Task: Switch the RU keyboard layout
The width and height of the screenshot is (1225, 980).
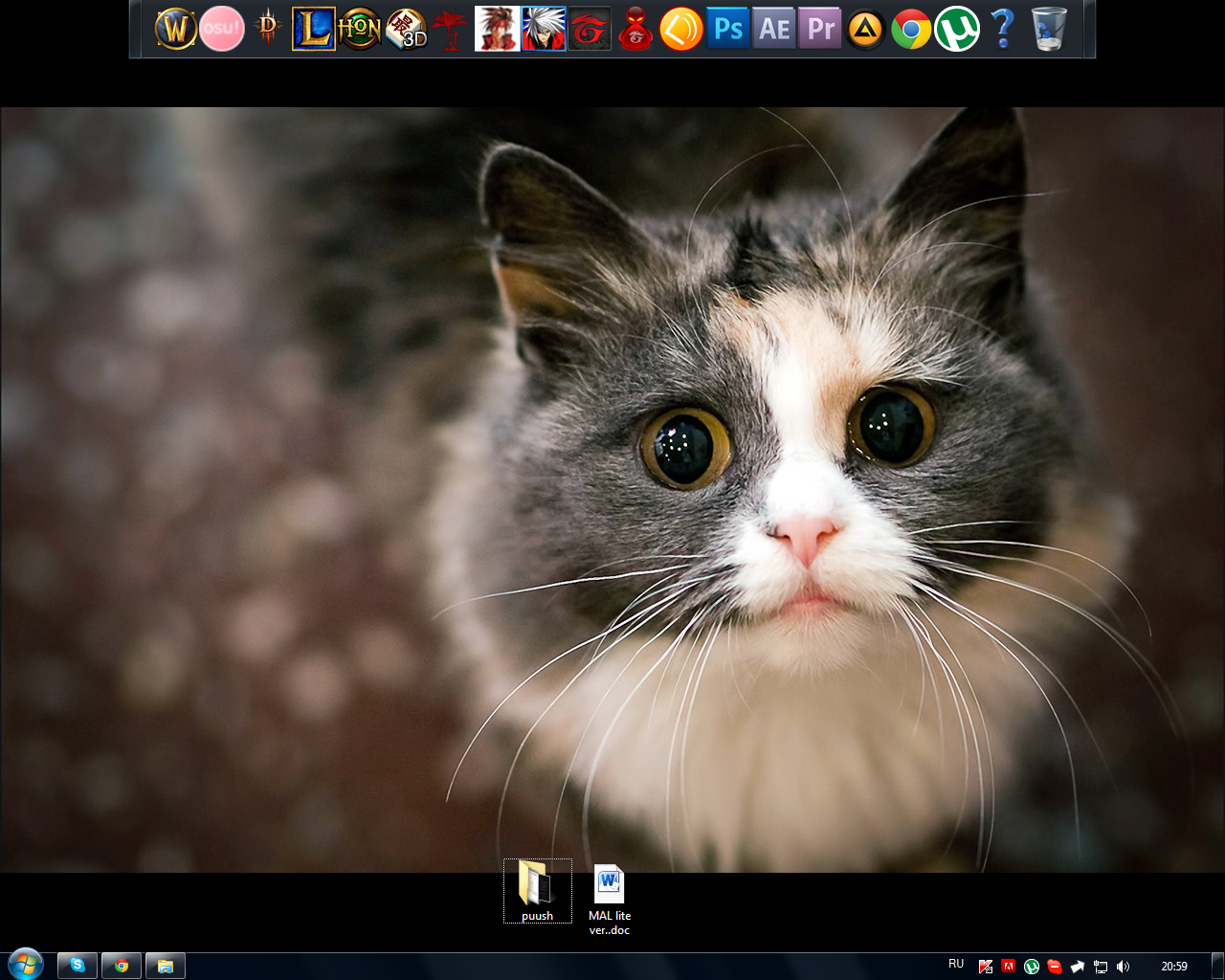Action: [x=956, y=965]
